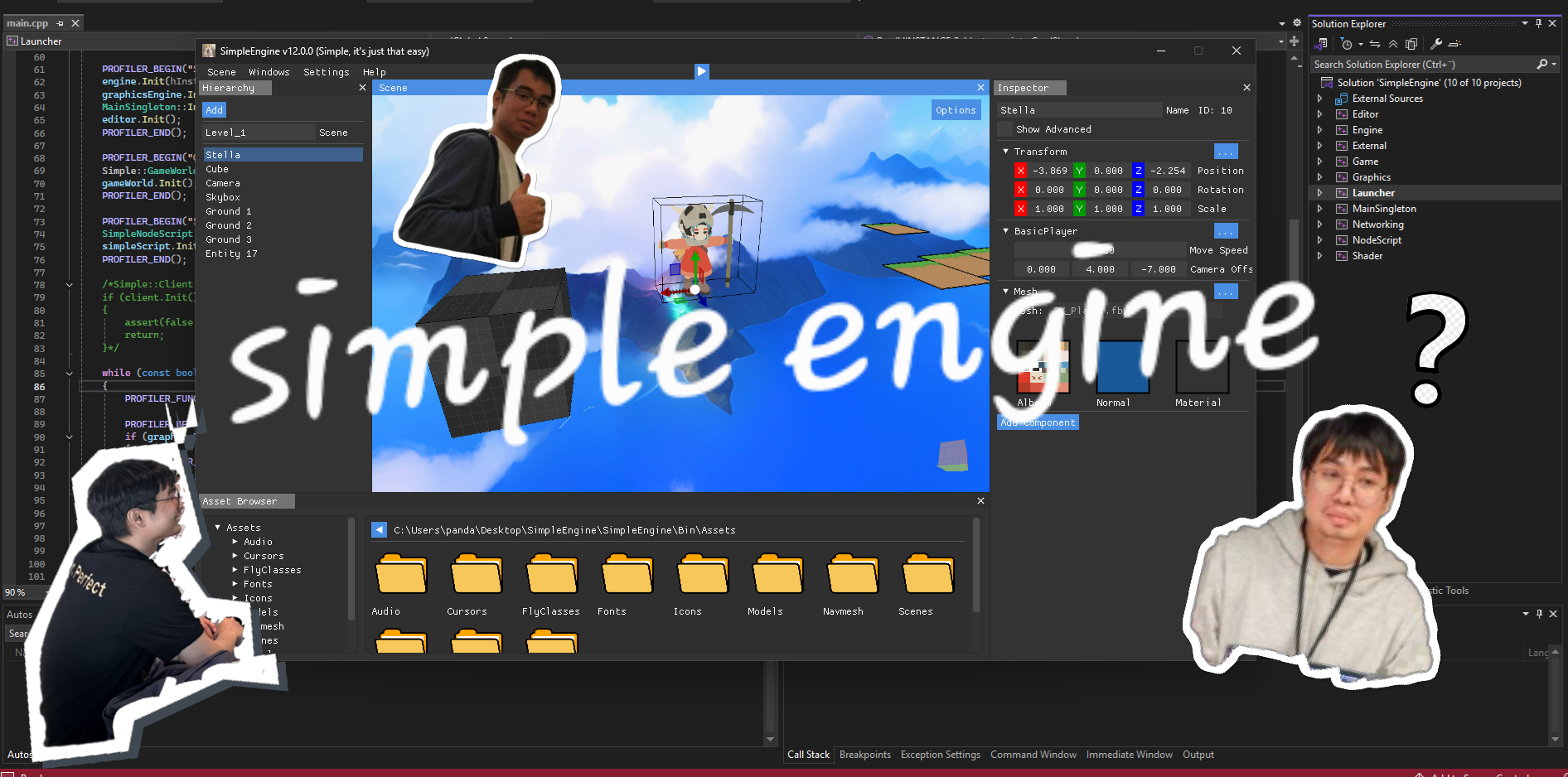Viewport: 1568px width, 777px height.
Task: Click the orientation gizmo cube in scene
Action: [952, 455]
